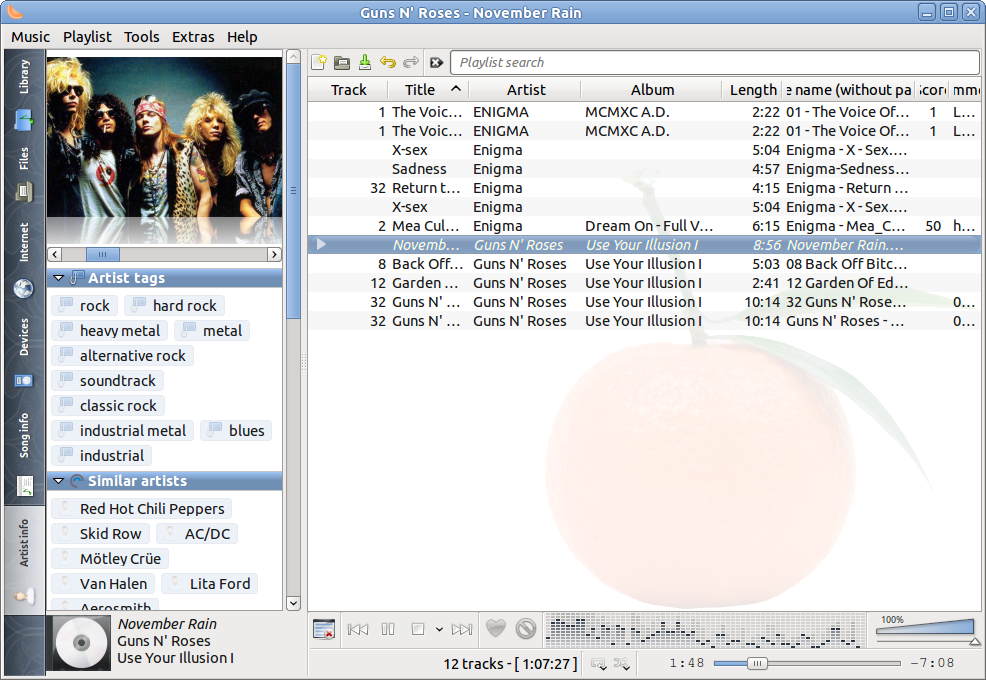Screen dimensions: 986x680
Task: Click the spectrum analyzer display
Action: [x=706, y=630]
